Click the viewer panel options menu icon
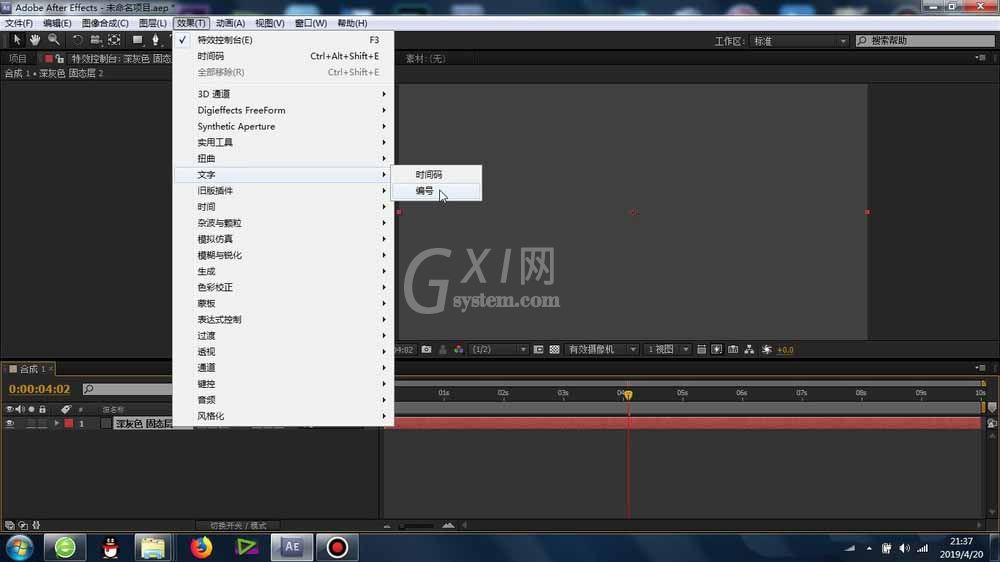 point(981,58)
